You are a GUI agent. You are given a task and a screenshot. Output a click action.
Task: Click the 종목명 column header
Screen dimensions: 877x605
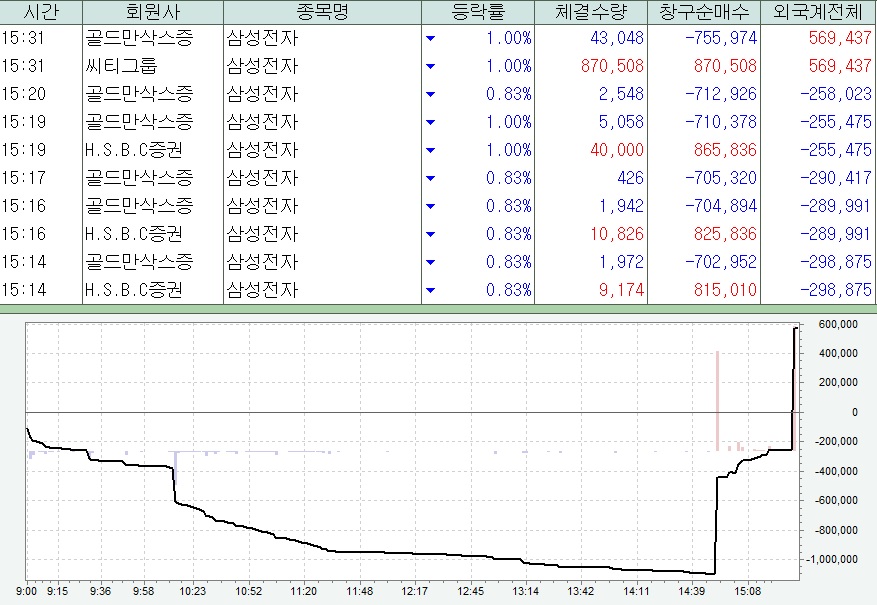pos(322,12)
